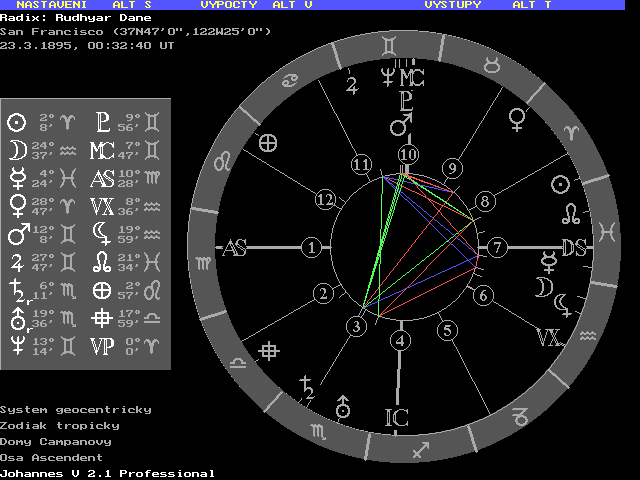Click the Venus symbol in the chart wheel

pyautogui.click(x=518, y=120)
